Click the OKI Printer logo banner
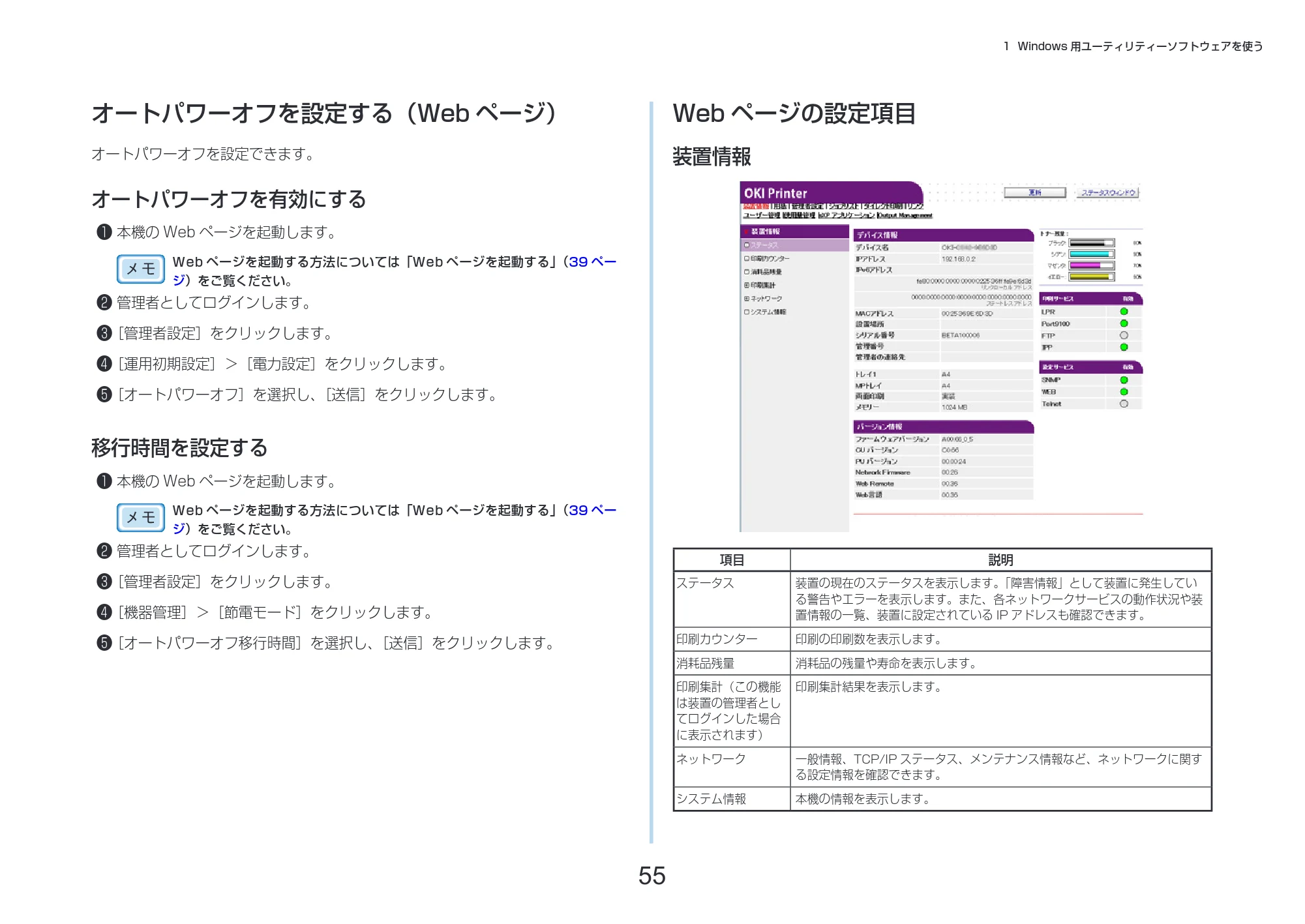 click(x=832, y=193)
